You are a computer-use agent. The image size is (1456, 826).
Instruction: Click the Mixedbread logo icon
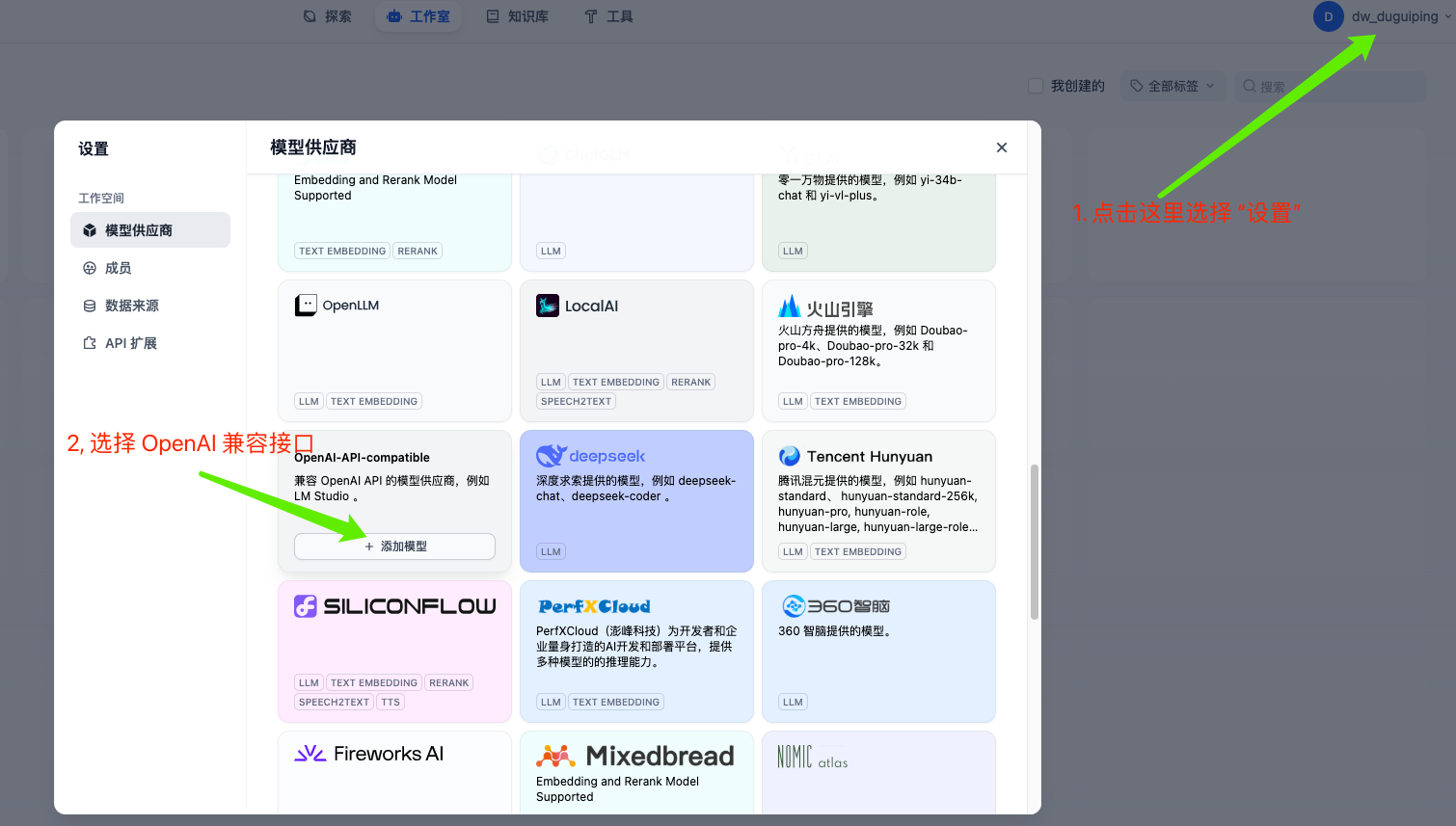coord(555,756)
